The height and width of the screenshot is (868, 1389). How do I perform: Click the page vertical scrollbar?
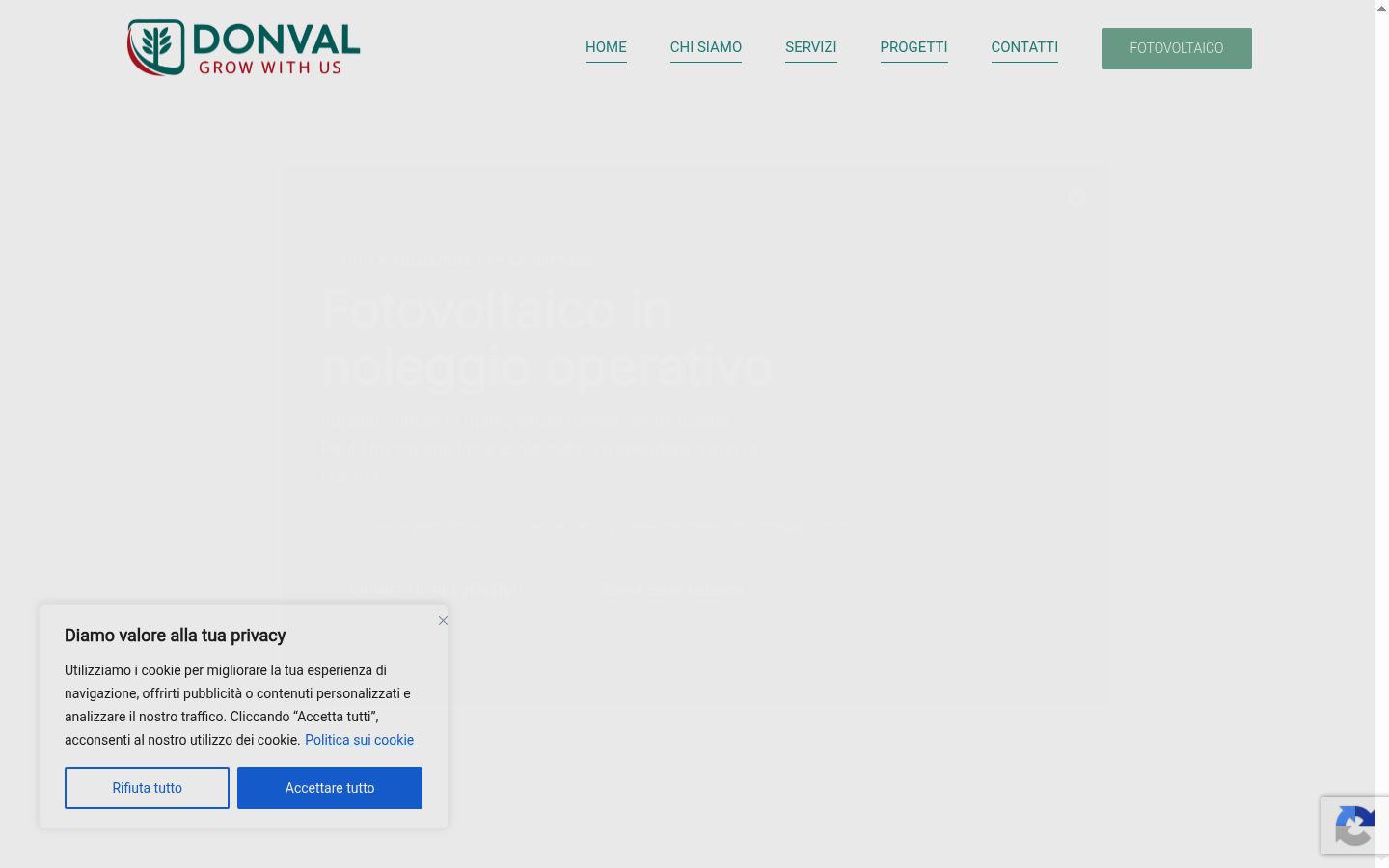1381,434
